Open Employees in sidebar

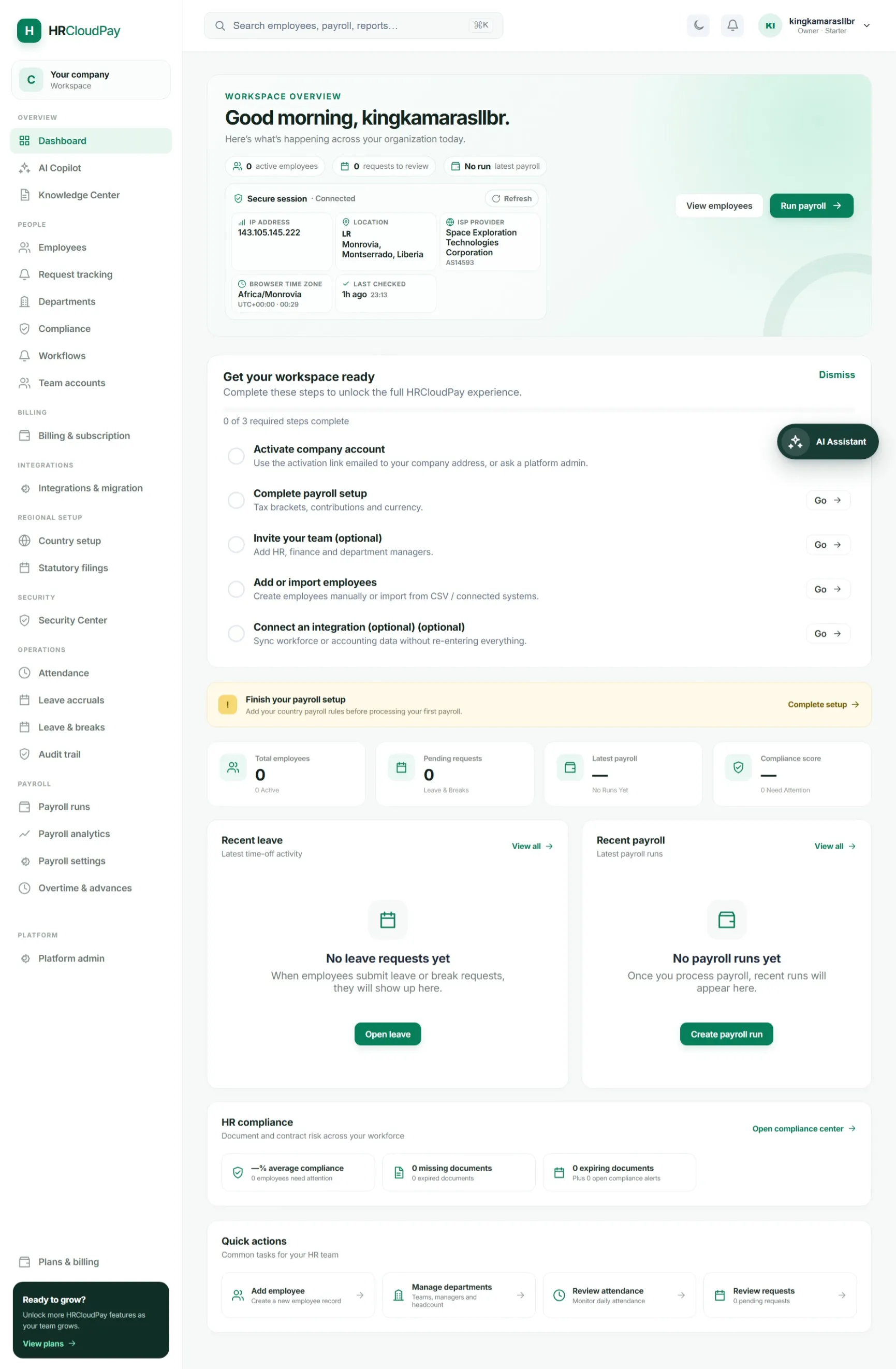(91, 247)
